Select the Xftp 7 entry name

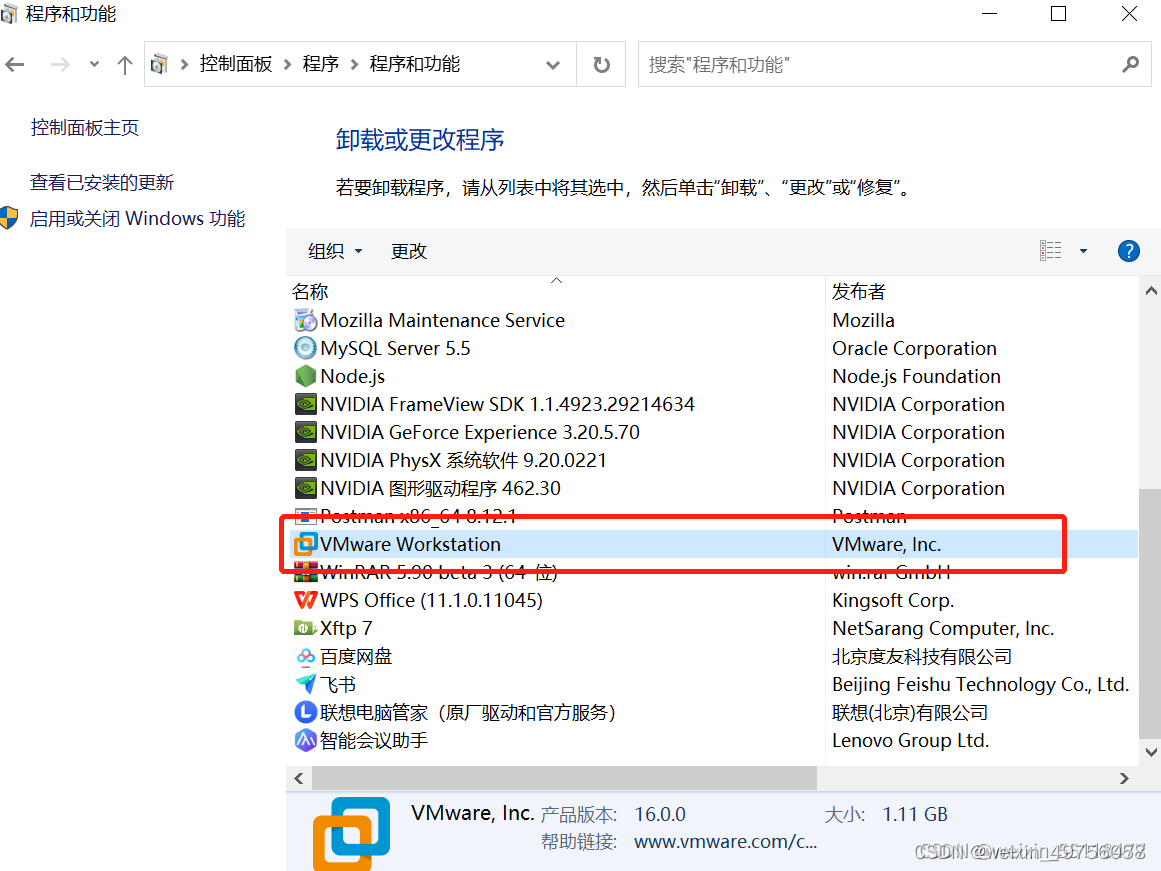point(346,628)
